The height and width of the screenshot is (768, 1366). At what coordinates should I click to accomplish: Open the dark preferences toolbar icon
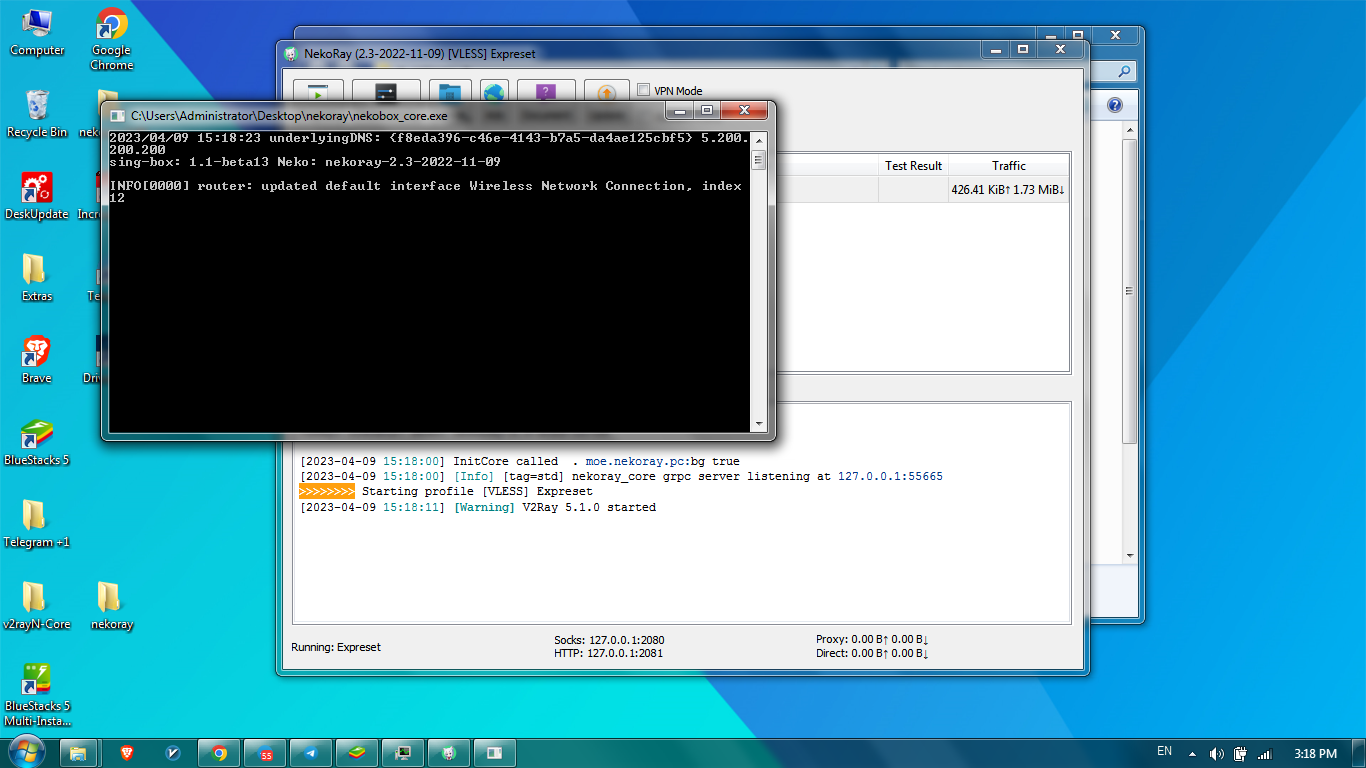click(x=387, y=90)
